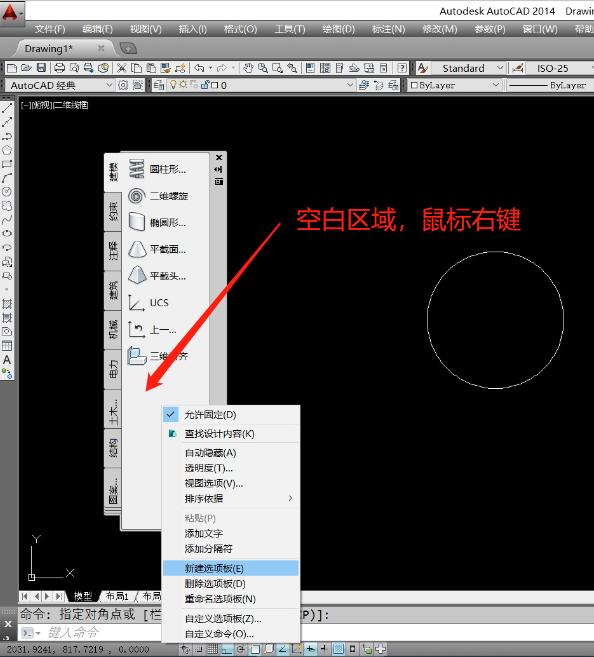
Task: Click the 布局1 layout tab
Action: [117, 596]
